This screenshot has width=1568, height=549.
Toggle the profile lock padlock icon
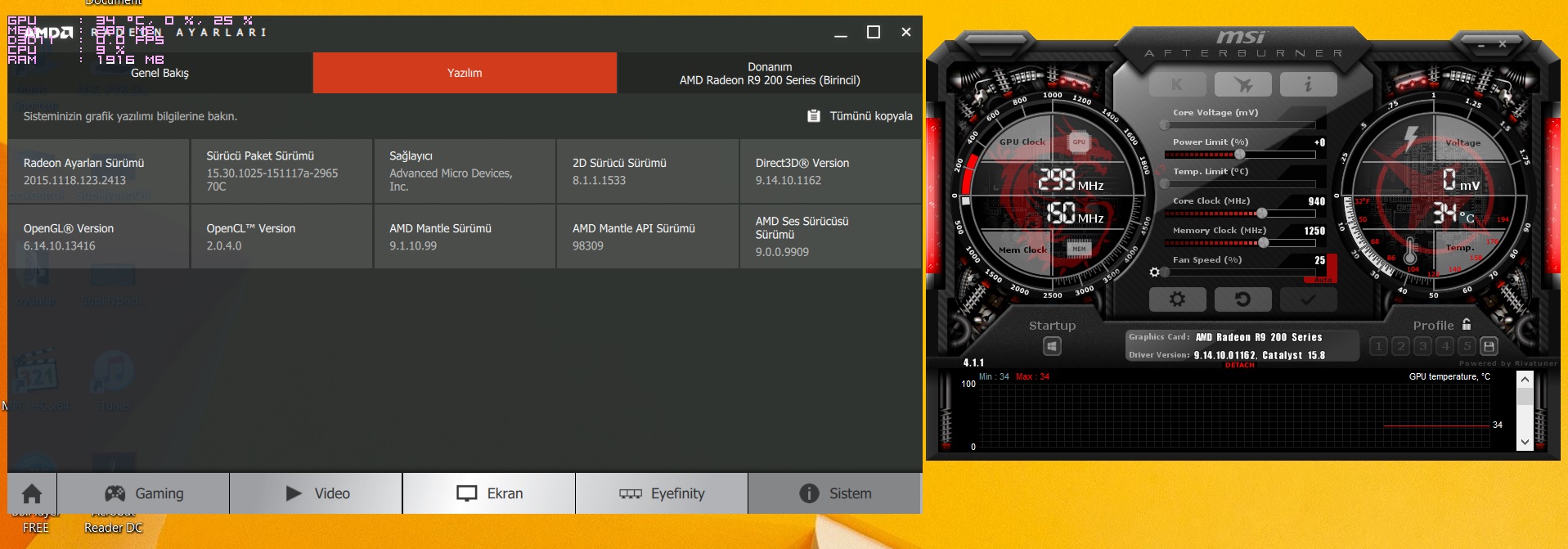1467,324
